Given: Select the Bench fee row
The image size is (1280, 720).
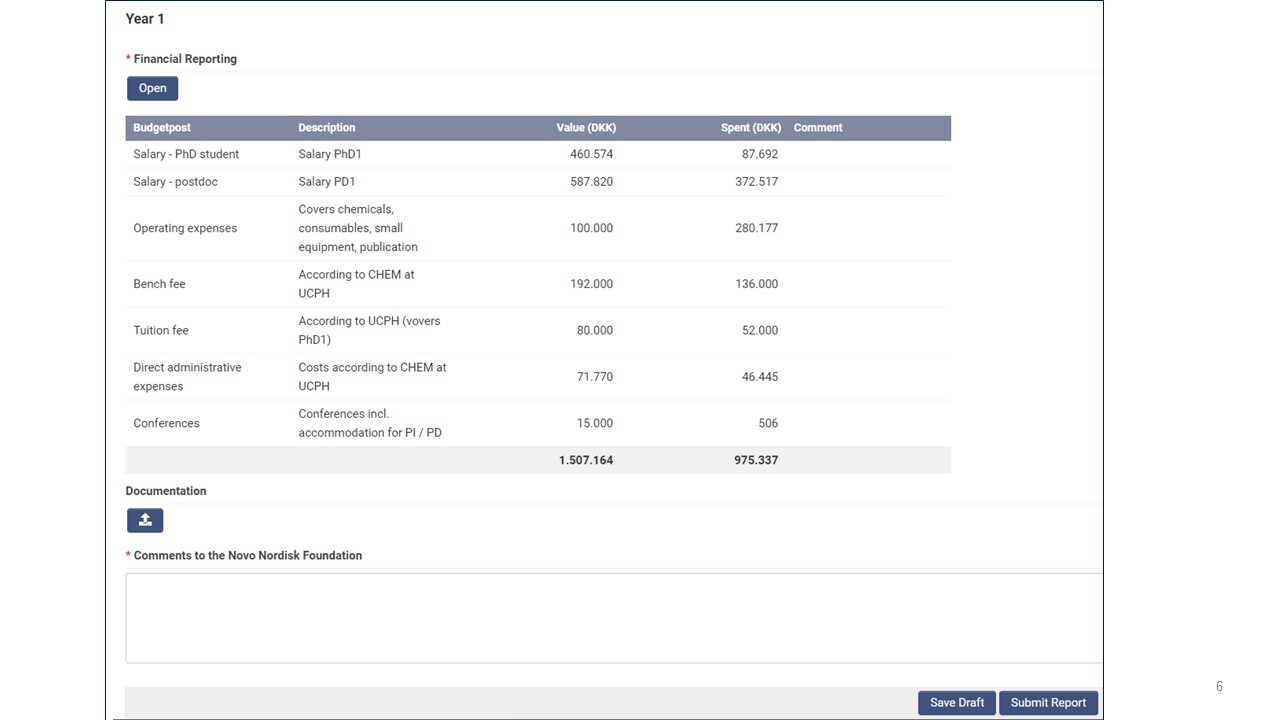Looking at the screenshot, I should click(538, 284).
